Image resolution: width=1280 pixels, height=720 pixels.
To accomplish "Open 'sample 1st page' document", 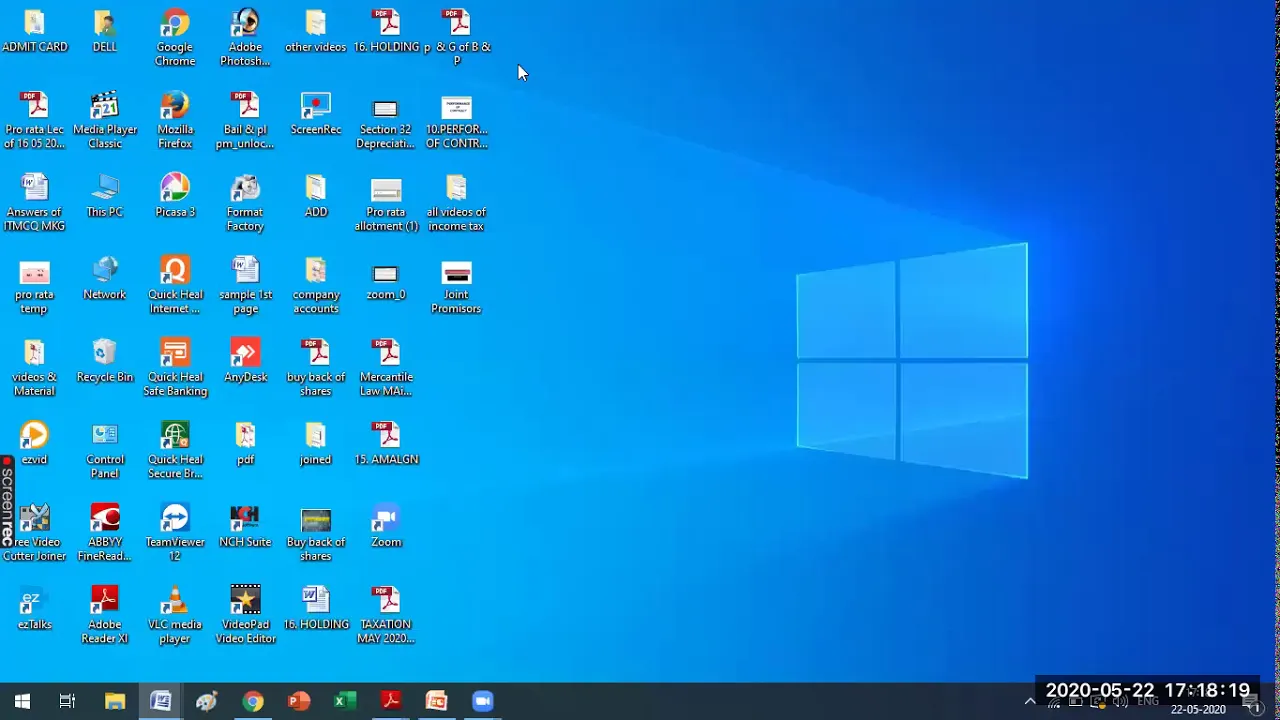I will 245,286.
